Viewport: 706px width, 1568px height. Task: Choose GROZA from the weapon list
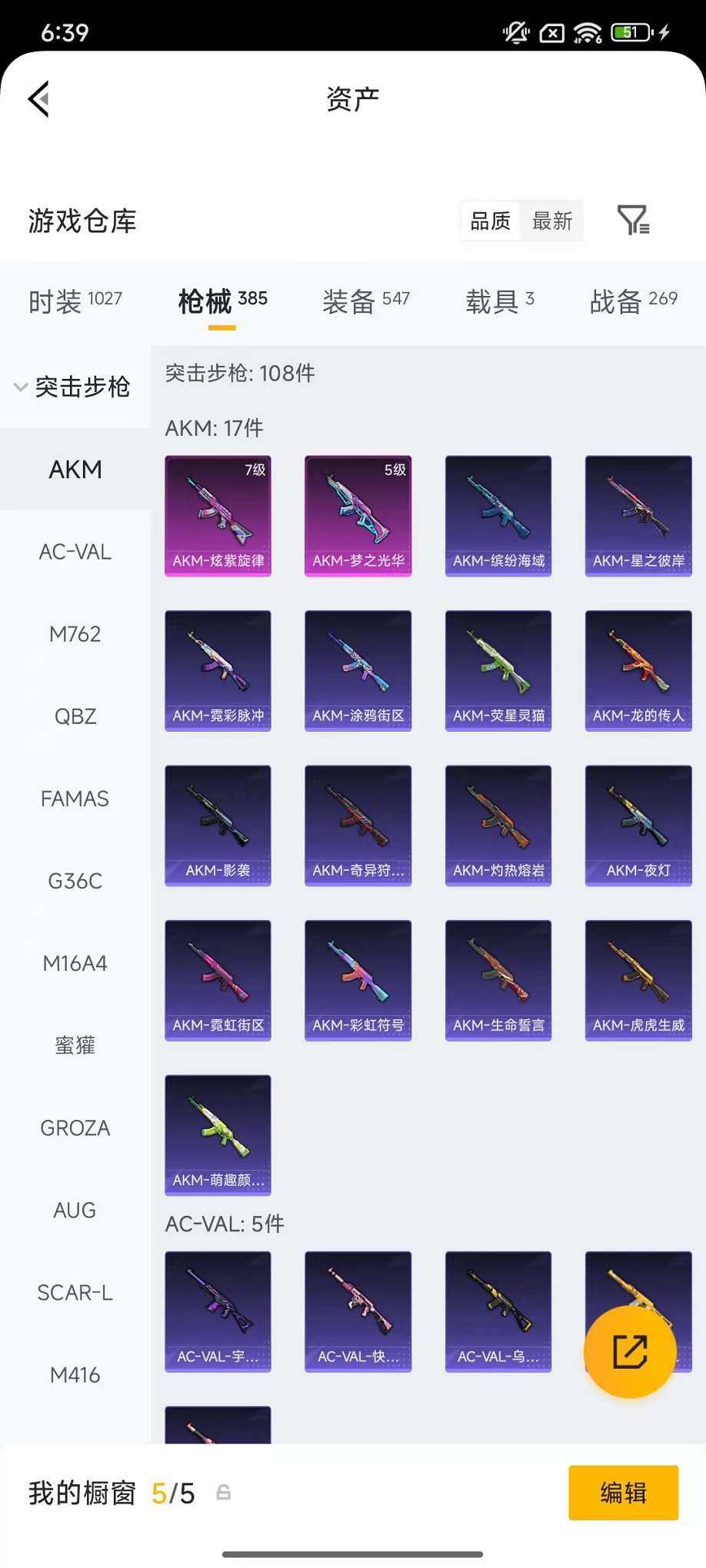(75, 1128)
